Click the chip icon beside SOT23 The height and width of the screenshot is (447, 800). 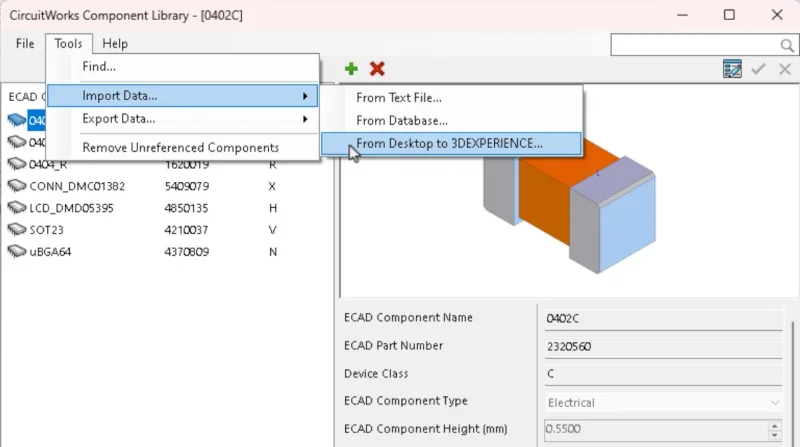coord(17,230)
